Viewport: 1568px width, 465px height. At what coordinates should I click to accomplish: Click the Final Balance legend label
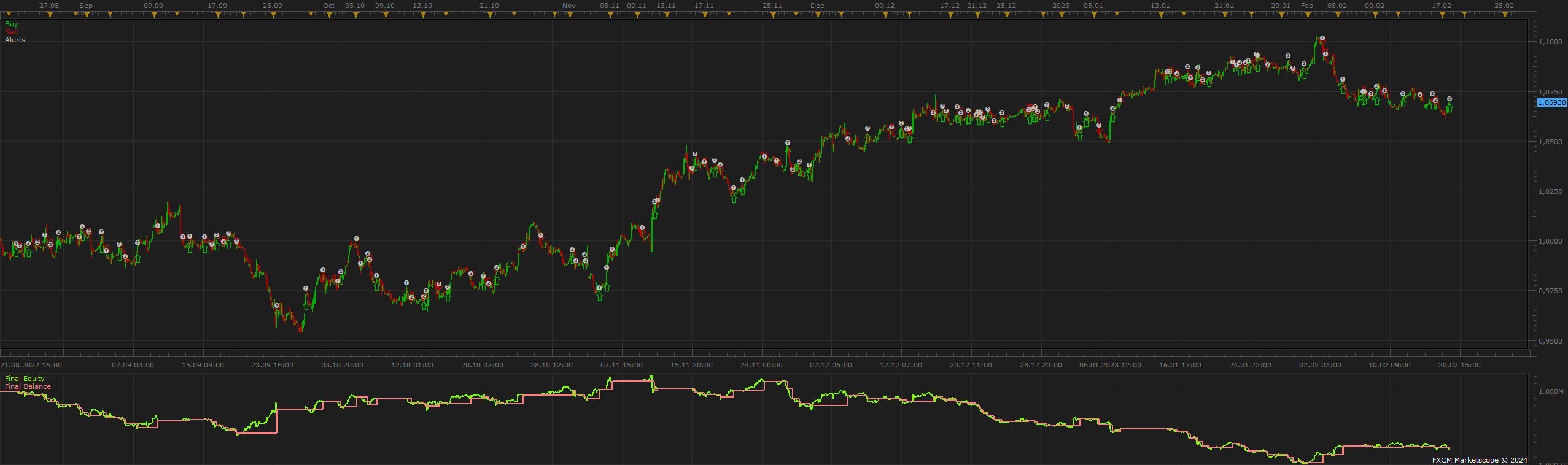tap(28, 386)
